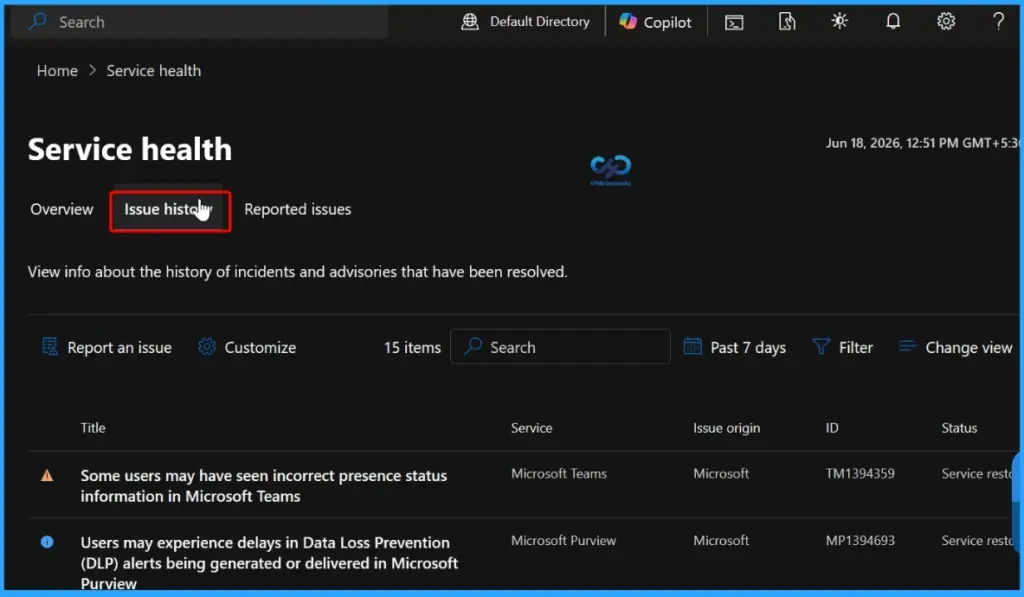1024x597 pixels.
Task: Open the Filter options
Action: [842, 347]
